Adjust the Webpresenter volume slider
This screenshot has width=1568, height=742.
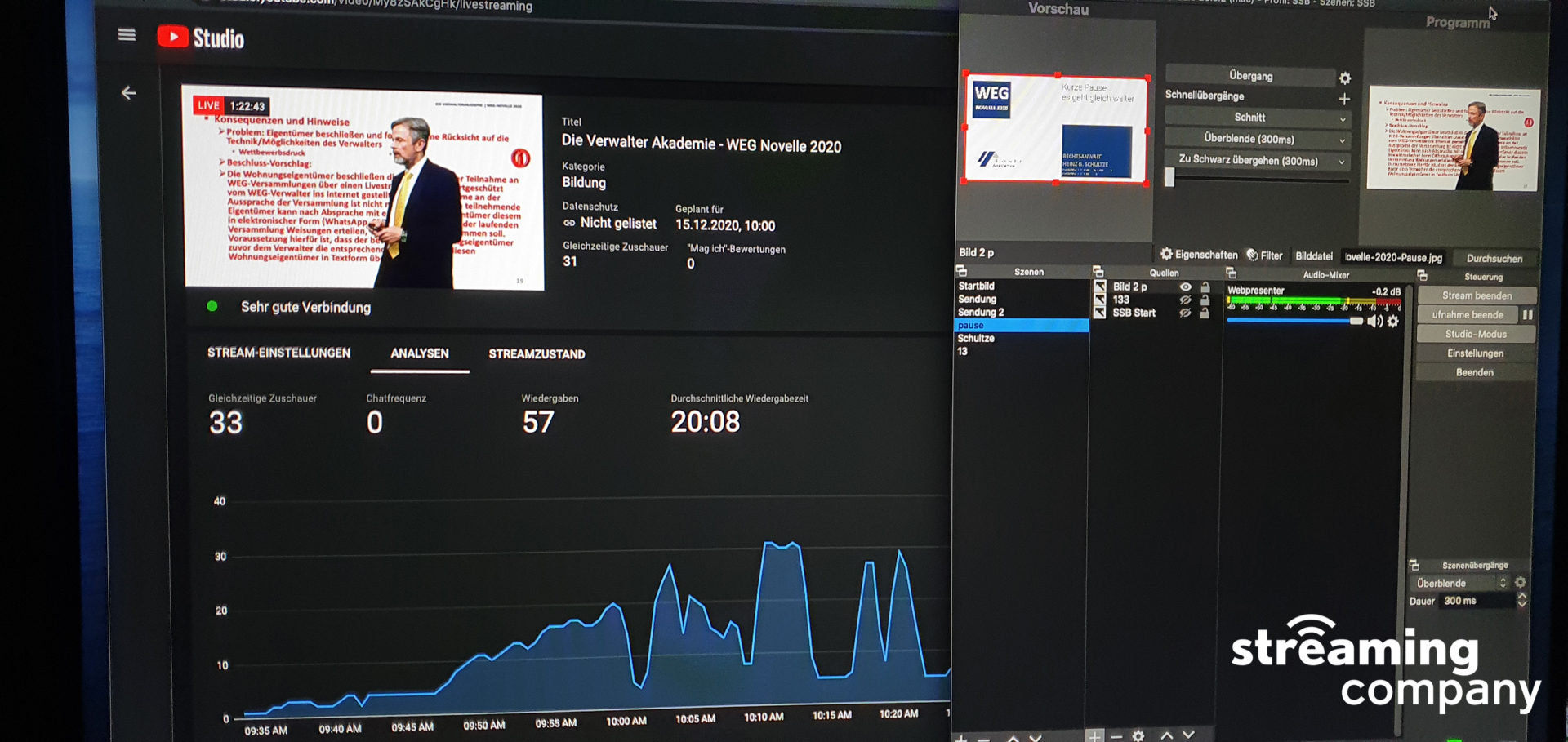[1295, 322]
